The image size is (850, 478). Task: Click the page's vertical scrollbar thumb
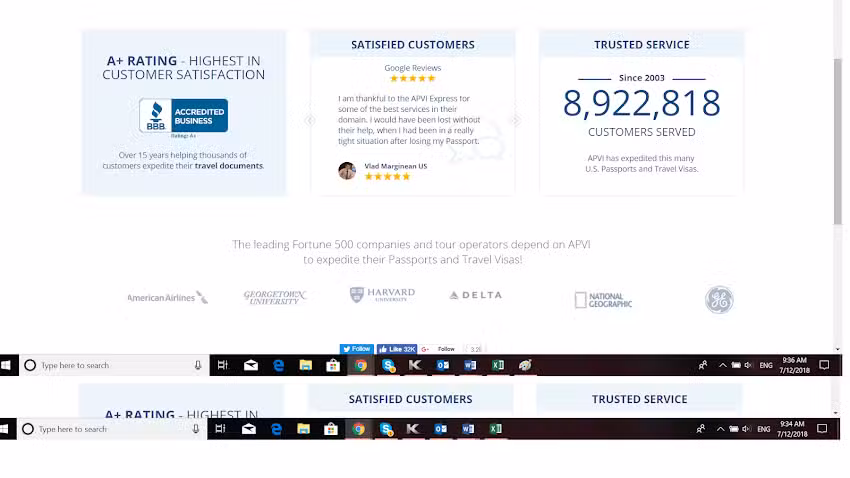(838, 140)
